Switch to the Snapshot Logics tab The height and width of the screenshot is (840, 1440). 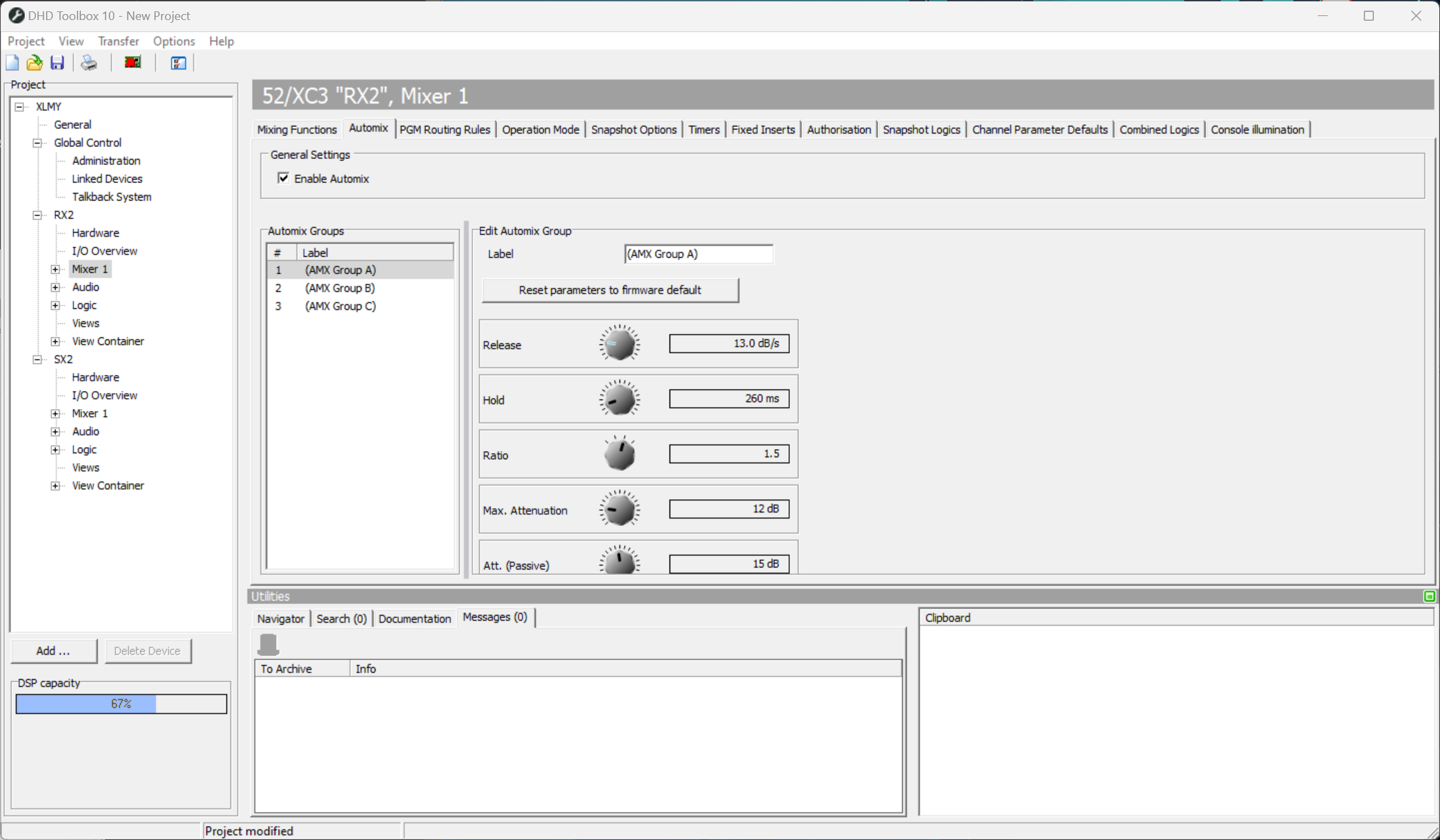(x=921, y=129)
